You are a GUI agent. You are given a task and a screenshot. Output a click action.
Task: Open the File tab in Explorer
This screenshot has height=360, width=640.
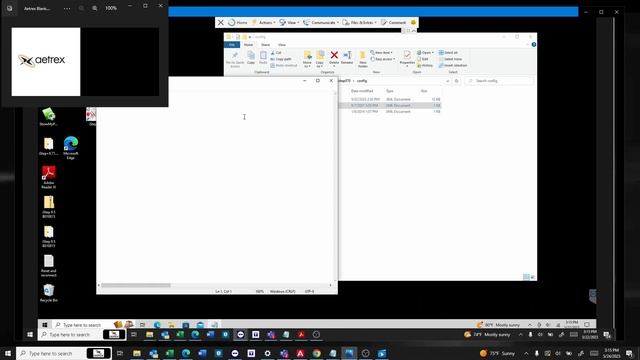(232, 44)
